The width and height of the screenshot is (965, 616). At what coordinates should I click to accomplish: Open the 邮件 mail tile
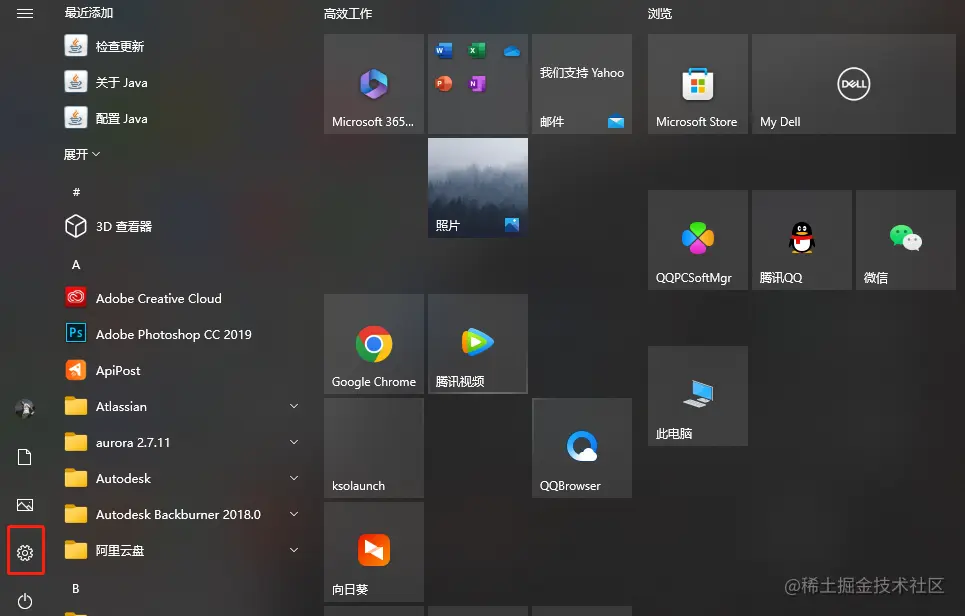(582, 84)
